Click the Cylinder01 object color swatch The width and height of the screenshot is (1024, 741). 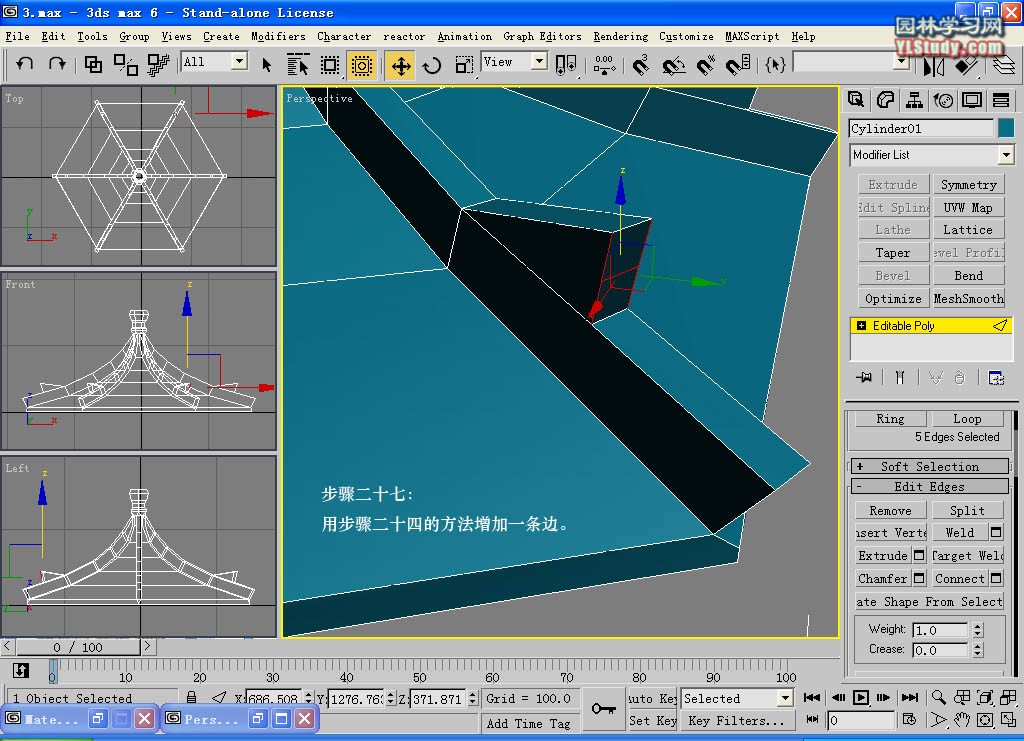[x=1006, y=128]
